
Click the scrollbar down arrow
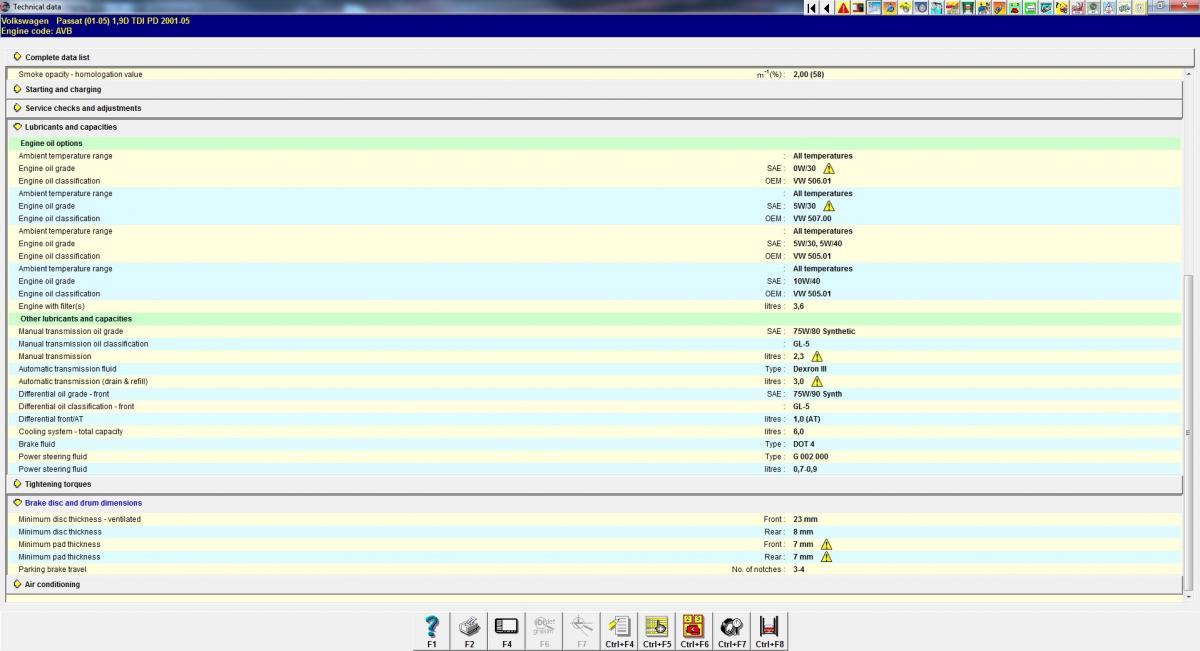1187,597
